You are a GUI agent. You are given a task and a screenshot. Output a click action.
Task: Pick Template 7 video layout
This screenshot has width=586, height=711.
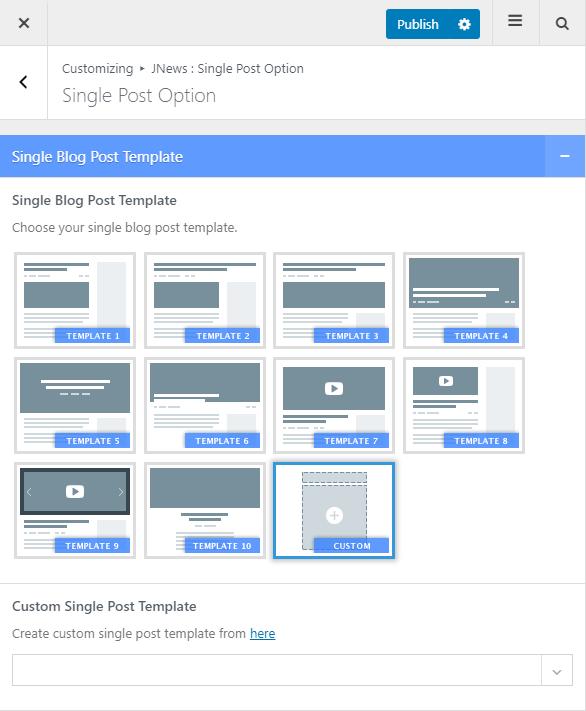(x=334, y=405)
